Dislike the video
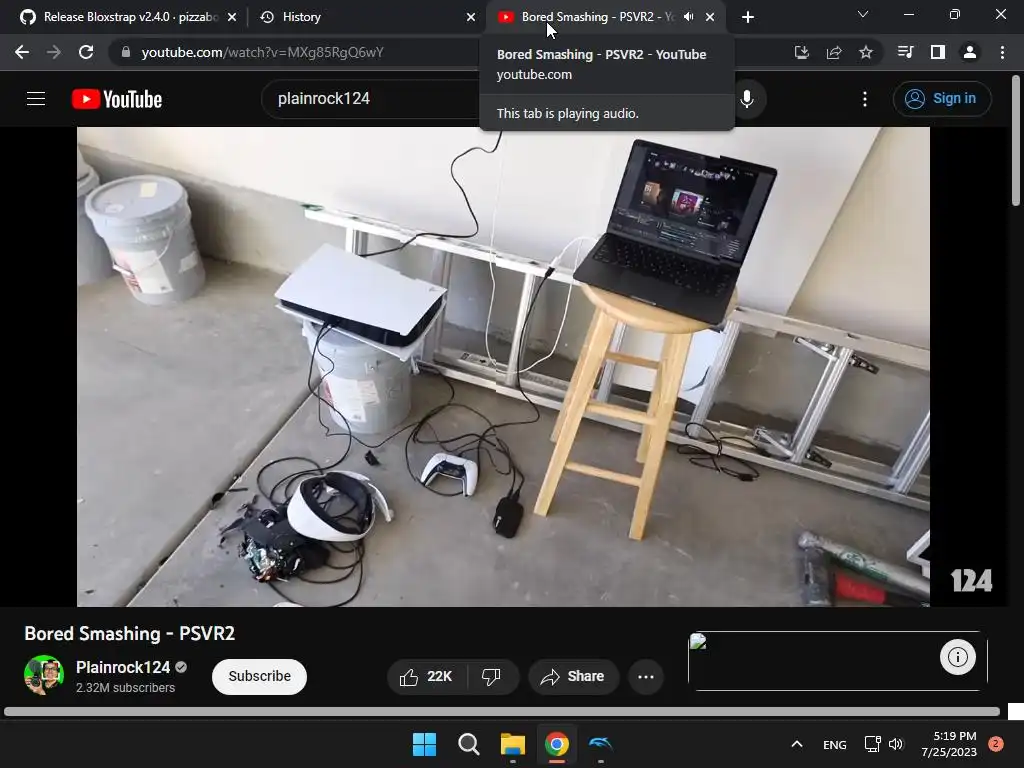 (x=491, y=677)
